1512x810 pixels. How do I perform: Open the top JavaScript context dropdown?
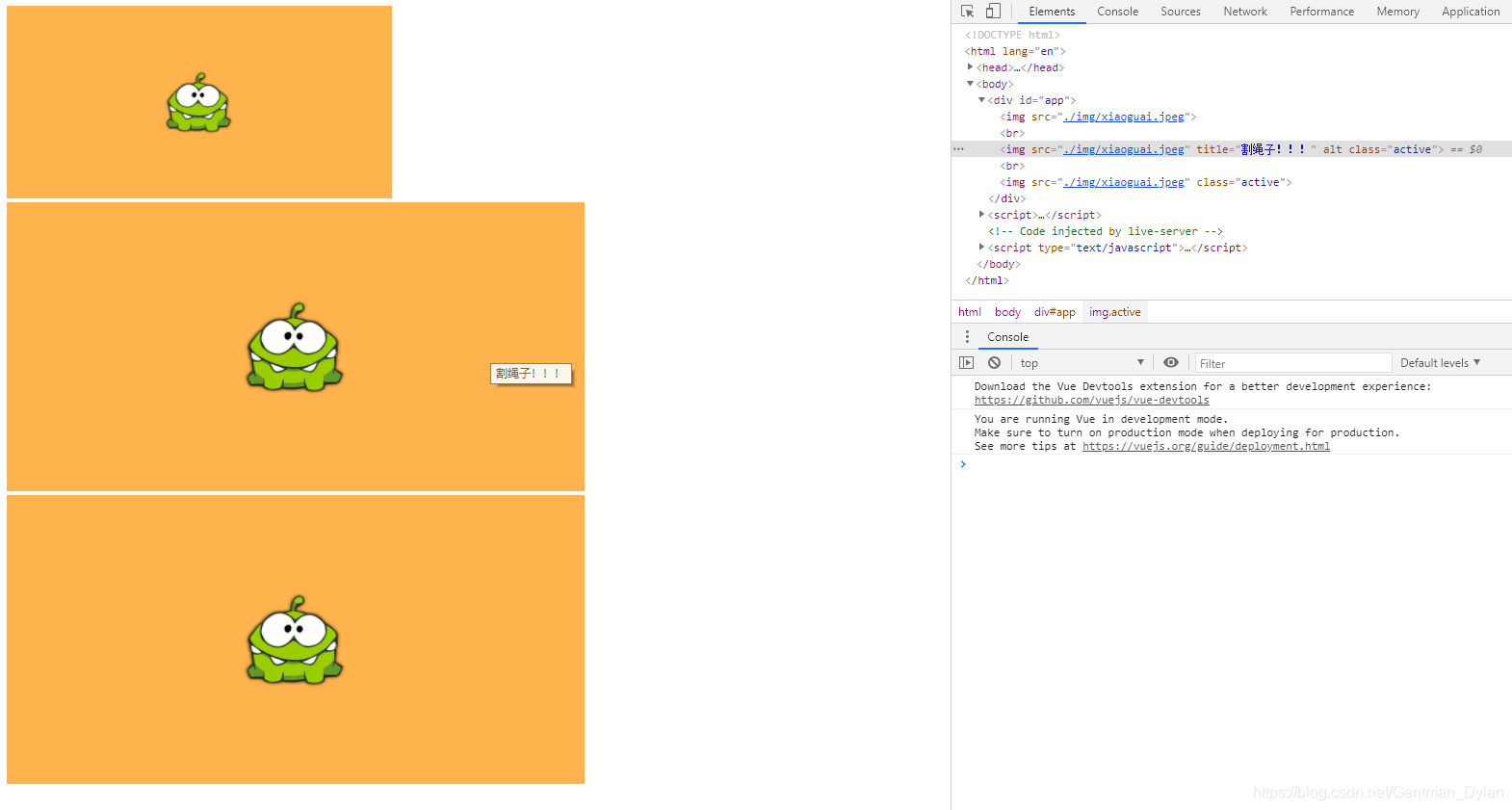1082,363
